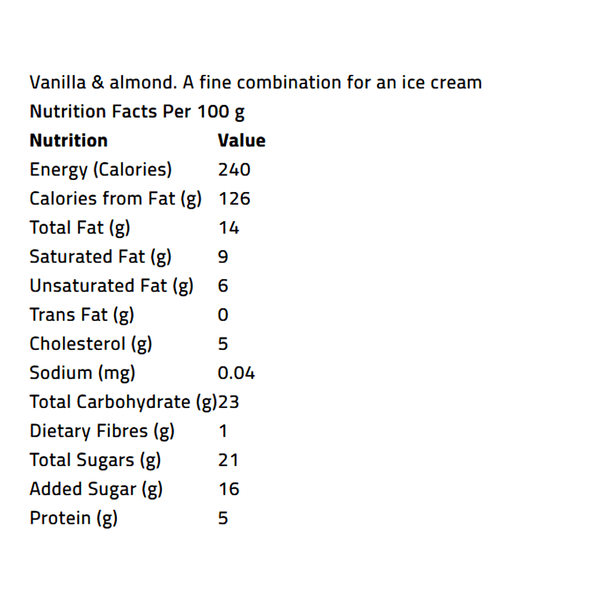Click the 'Nutrition Facts Per 100 g' heading
Screen dimensions: 600x600
tap(137, 111)
